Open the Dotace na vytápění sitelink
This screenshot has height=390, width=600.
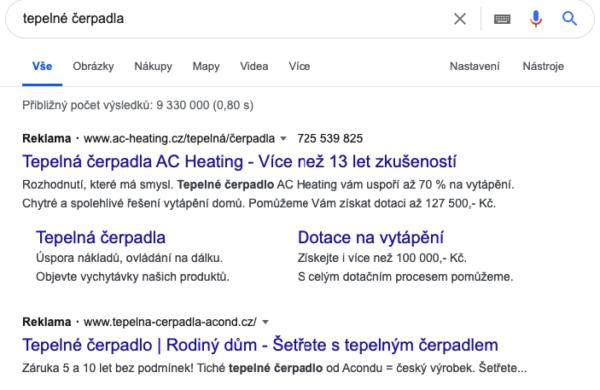point(370,238)
